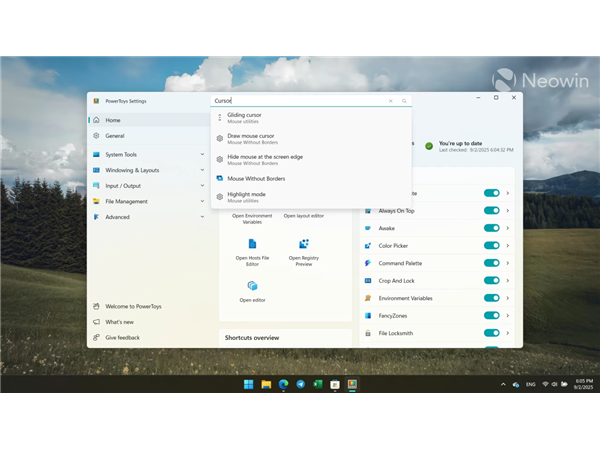Open Microsoft Store from the taskbar
Screen dimensions: 600x450
[335, 384]
